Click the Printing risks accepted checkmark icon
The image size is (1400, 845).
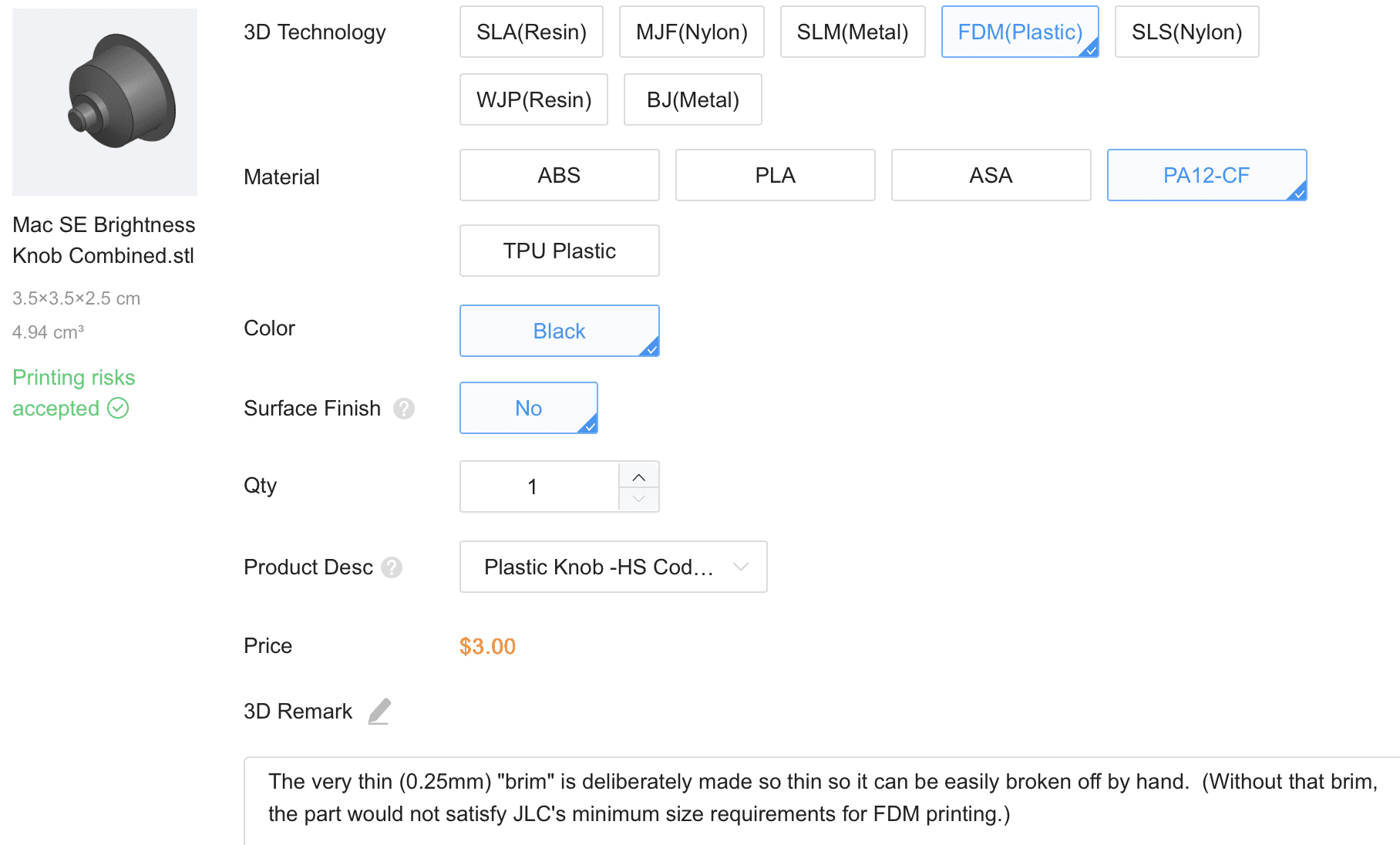(x=118, y=408)
